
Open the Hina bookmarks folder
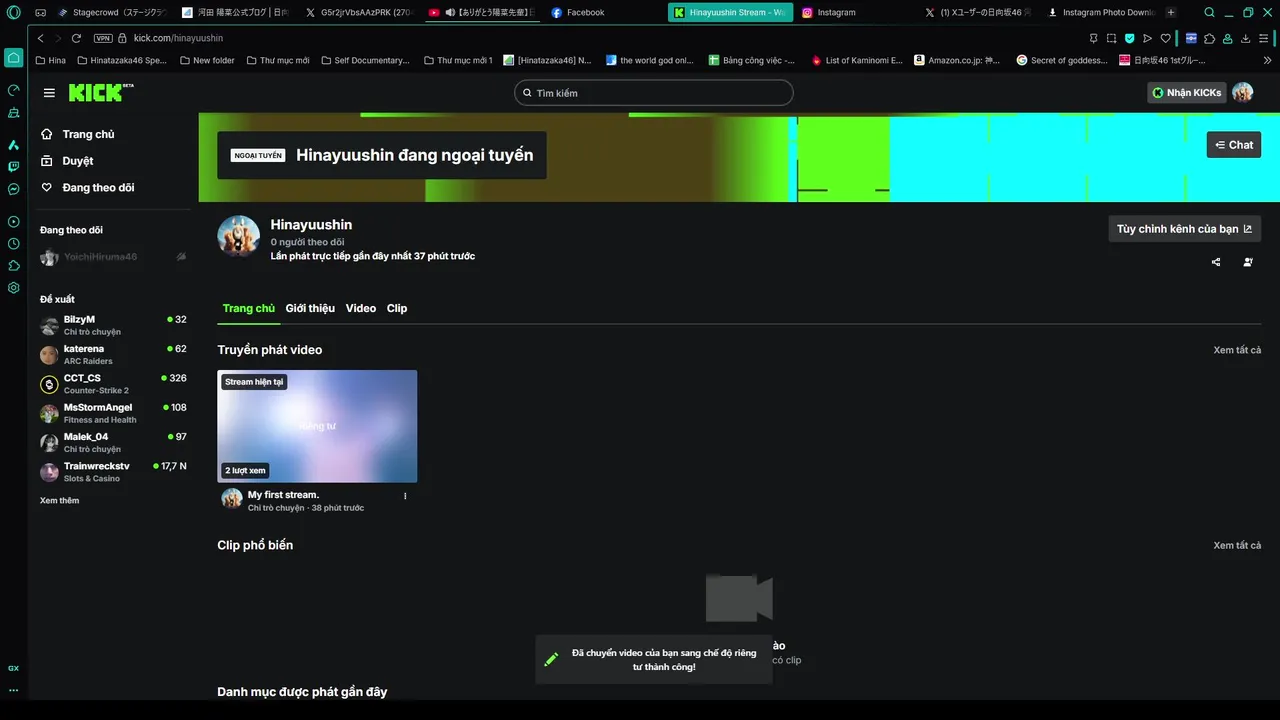click(x=50, y=60)
